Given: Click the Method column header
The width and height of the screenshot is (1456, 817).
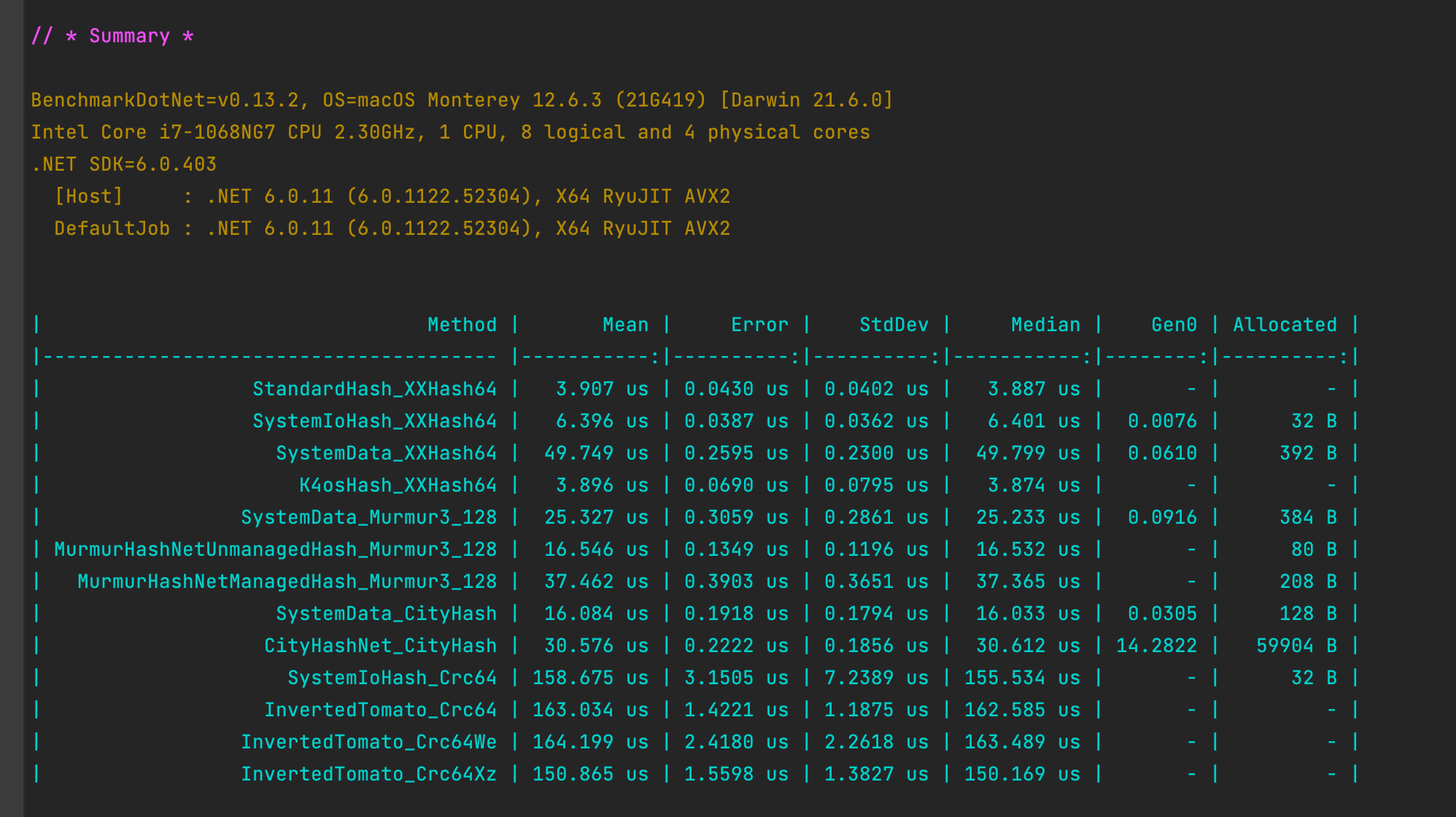Looking at the screenshot, I should (x=462, y=325).
